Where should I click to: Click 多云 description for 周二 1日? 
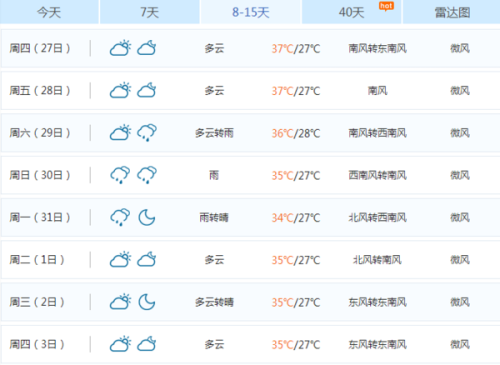click(214, 260)
